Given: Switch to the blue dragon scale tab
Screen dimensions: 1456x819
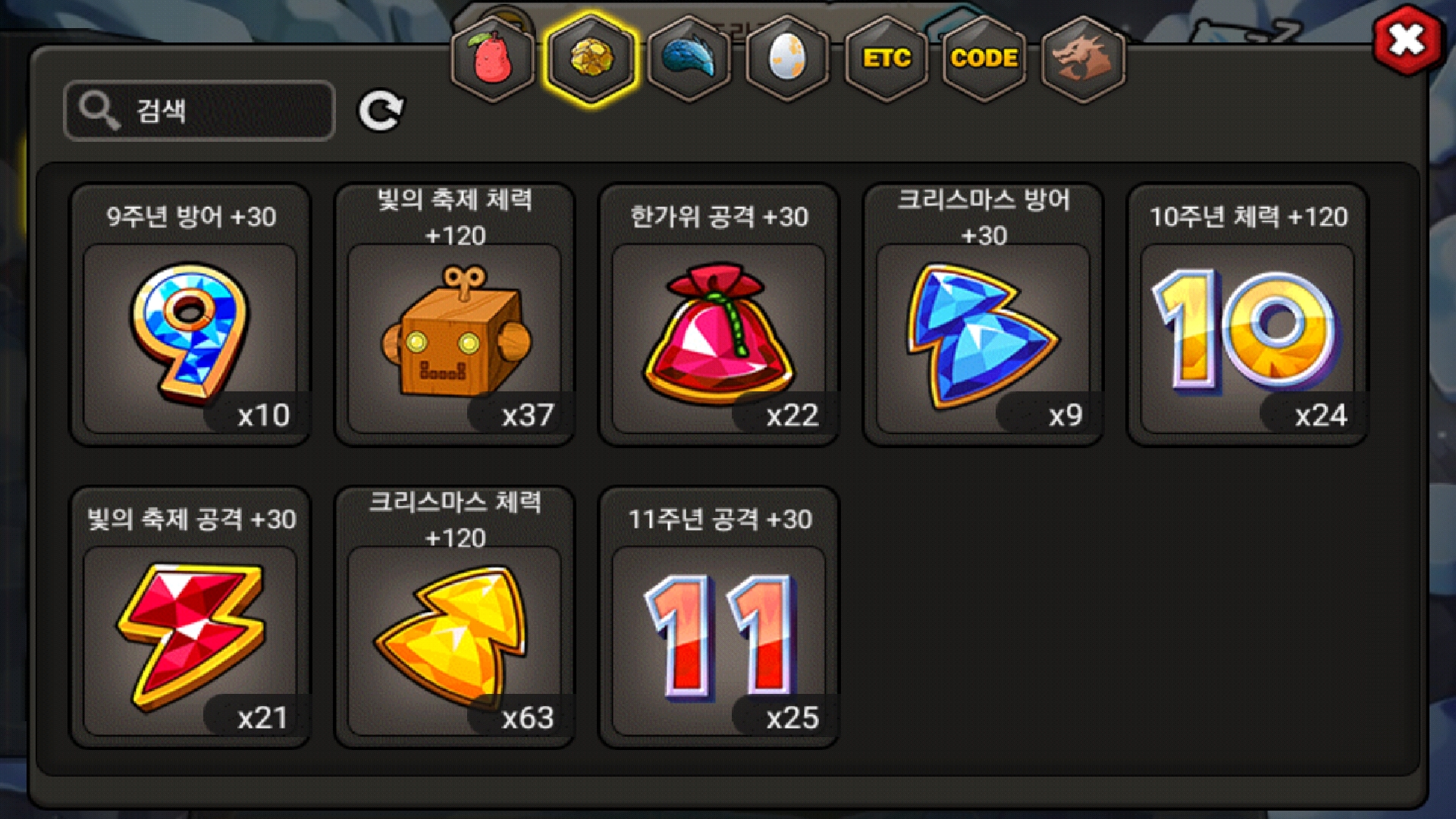Looking at the screenshot, I should tap(689, 58).
